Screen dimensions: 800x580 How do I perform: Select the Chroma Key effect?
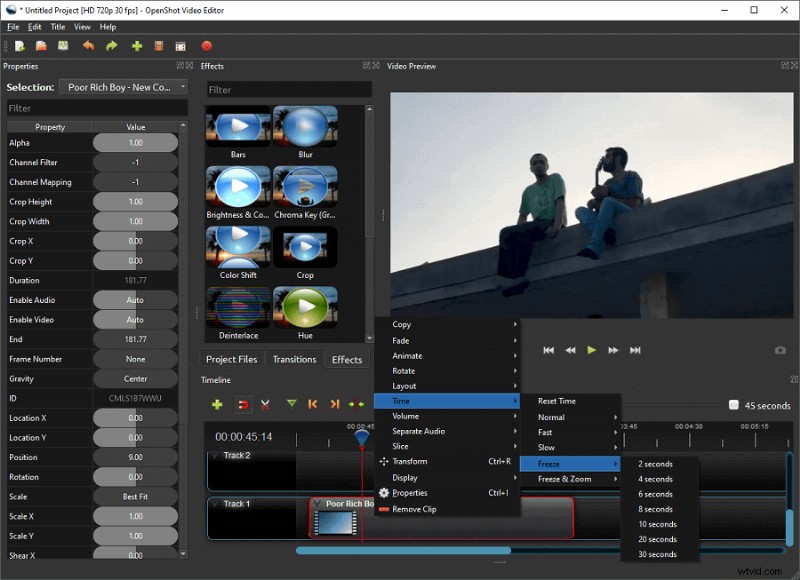click(305, 188)
